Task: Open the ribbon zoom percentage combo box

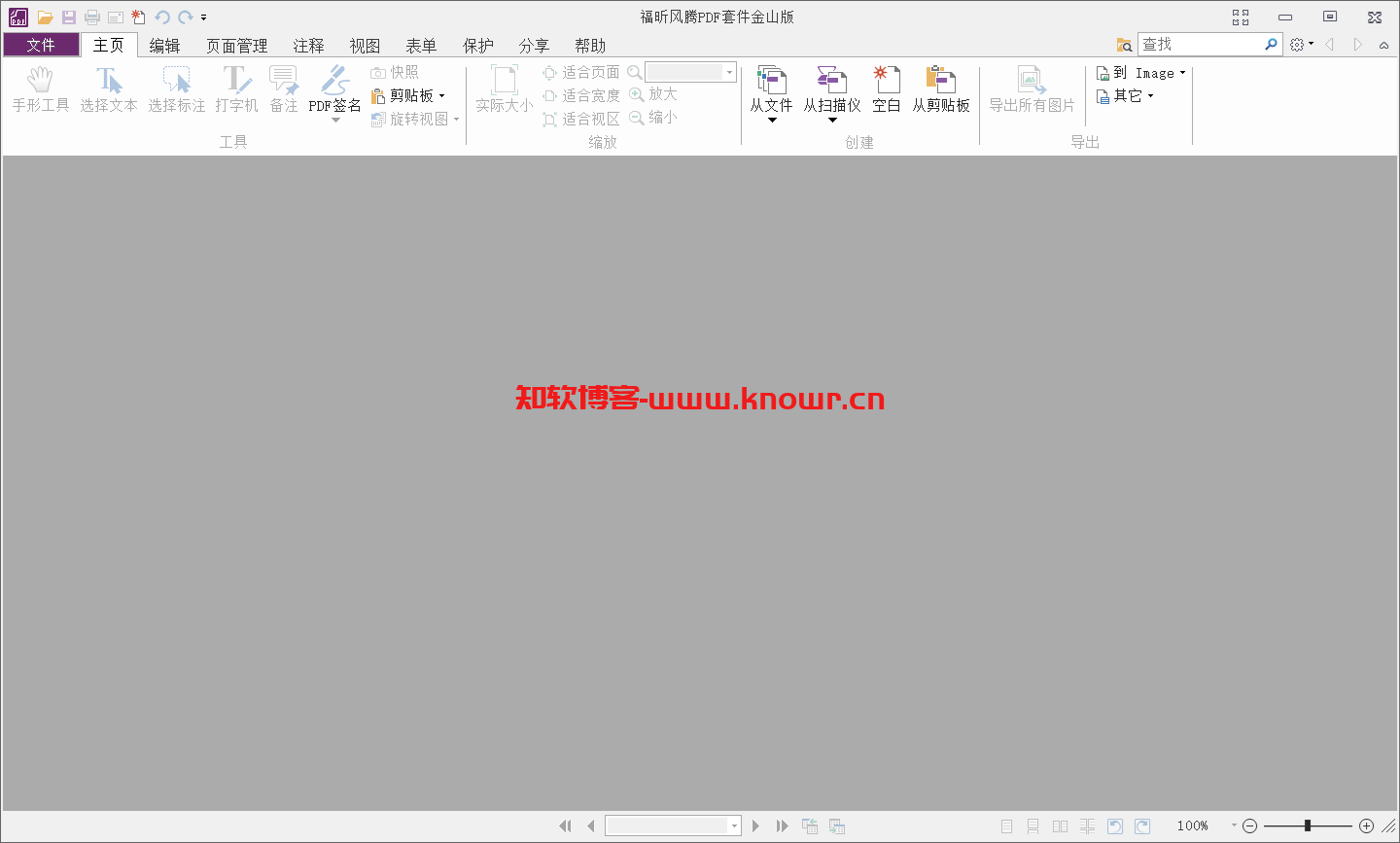Action: (x=691, y=72)
